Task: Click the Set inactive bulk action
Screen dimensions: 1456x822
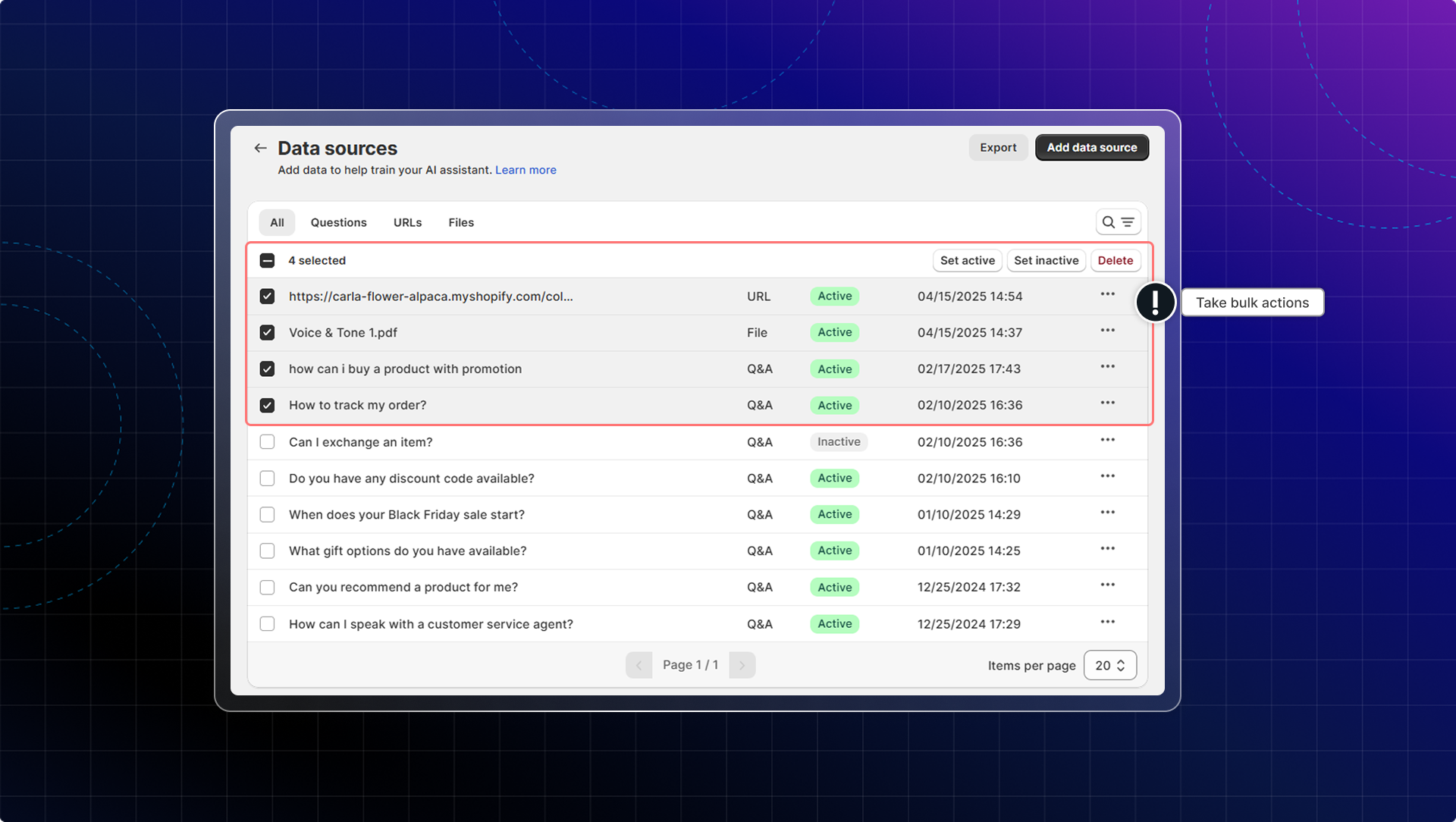Action: (1046, 261)
